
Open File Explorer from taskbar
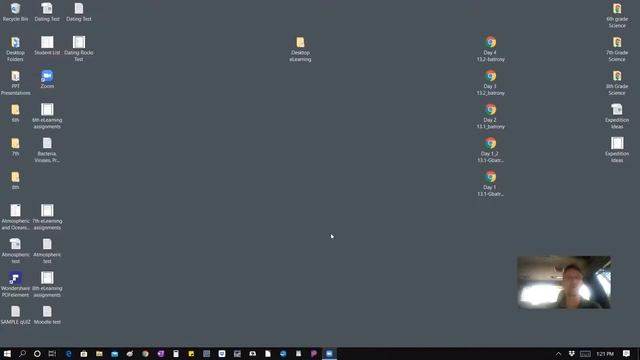(99, 353)
